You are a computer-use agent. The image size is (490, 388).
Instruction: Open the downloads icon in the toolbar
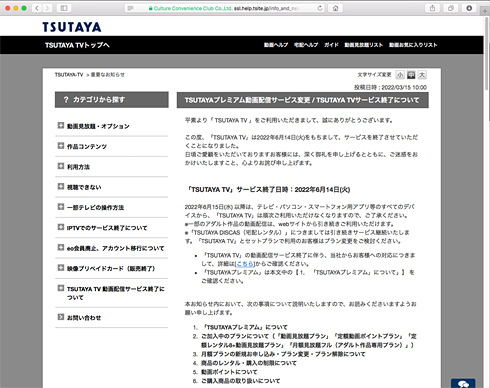click(469, 8)
